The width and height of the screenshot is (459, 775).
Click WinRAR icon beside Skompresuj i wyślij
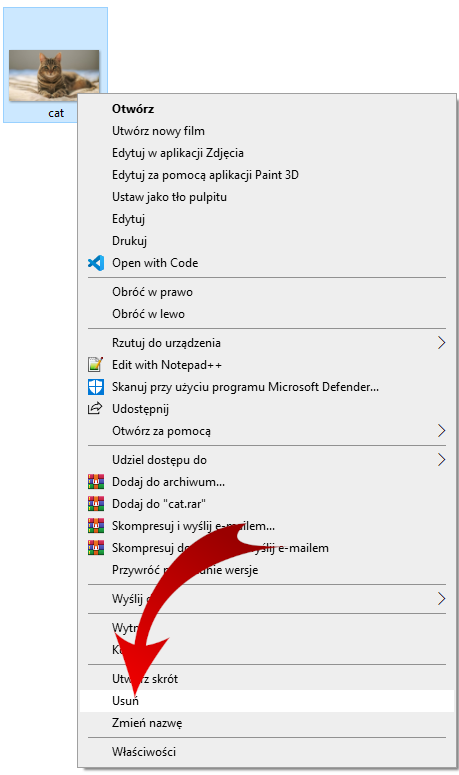click(96, 525)
